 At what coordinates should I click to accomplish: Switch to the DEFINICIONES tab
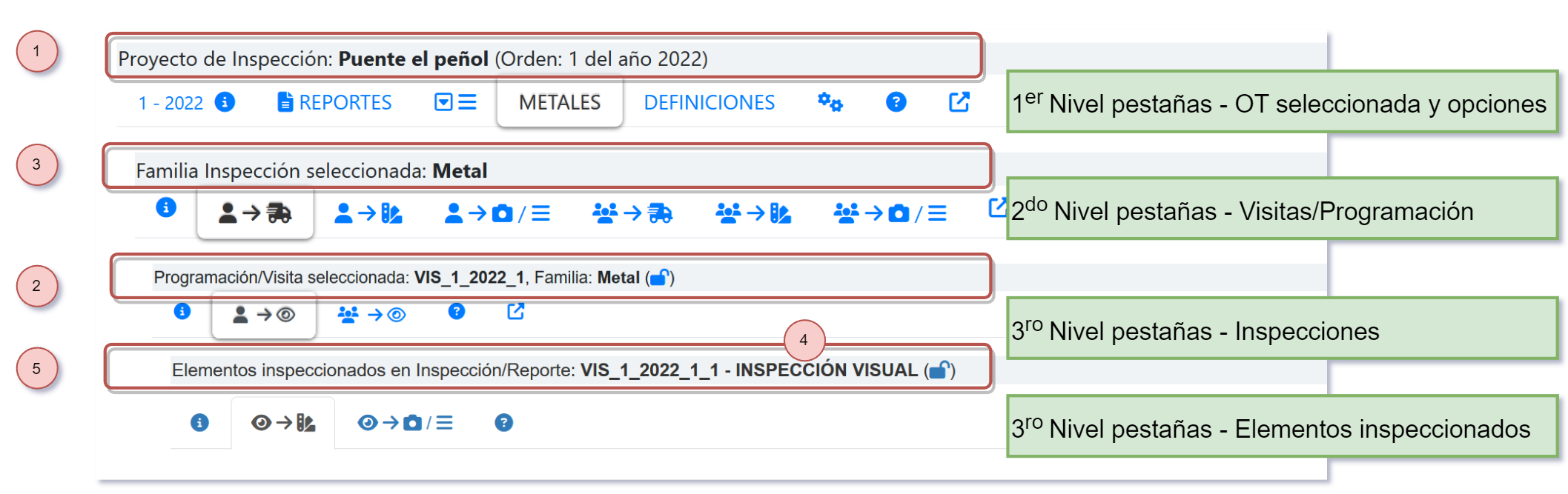point(709,102)
